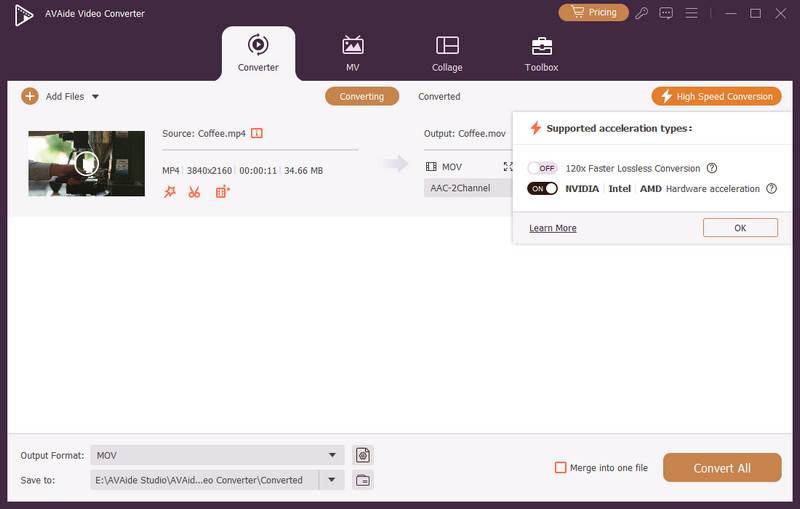This screenshot has height=509, width=800.
Task: Click the enhance video icon
Action: 222,192
